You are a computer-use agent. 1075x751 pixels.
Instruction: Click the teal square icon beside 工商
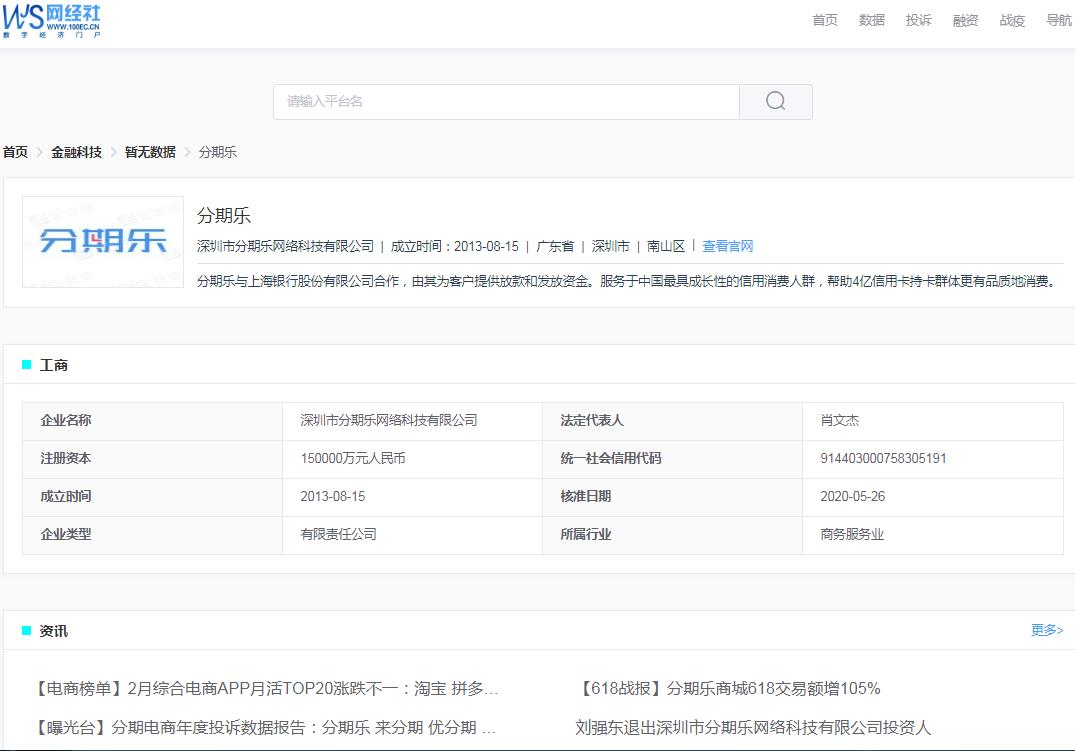(x=25, y=365)
